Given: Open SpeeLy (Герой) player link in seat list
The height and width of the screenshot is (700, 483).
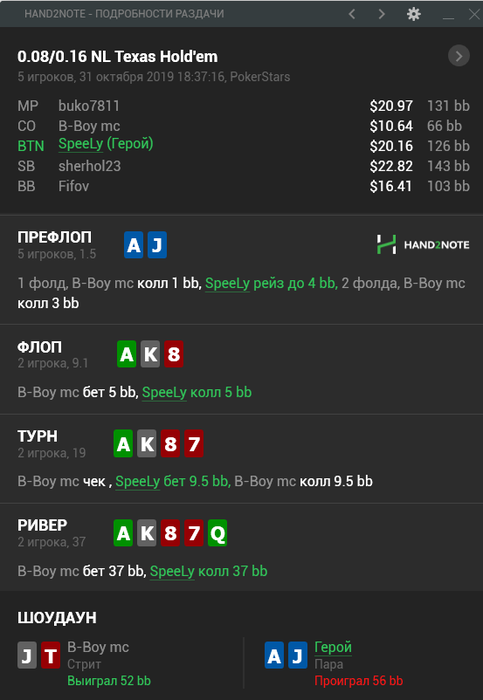Looking at the screenshot, I should point(106,144).
